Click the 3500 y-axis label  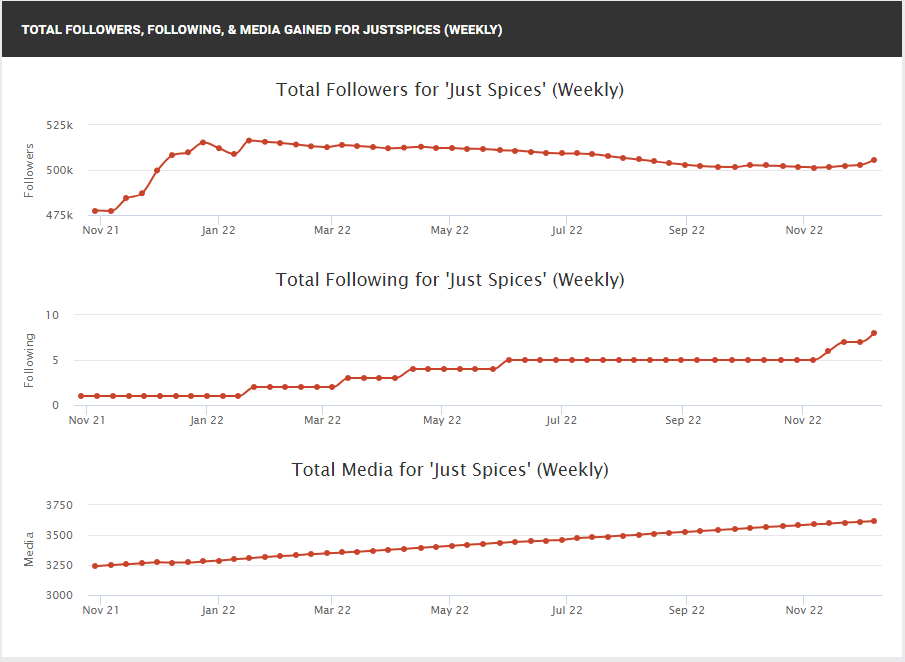coord(59,535)
